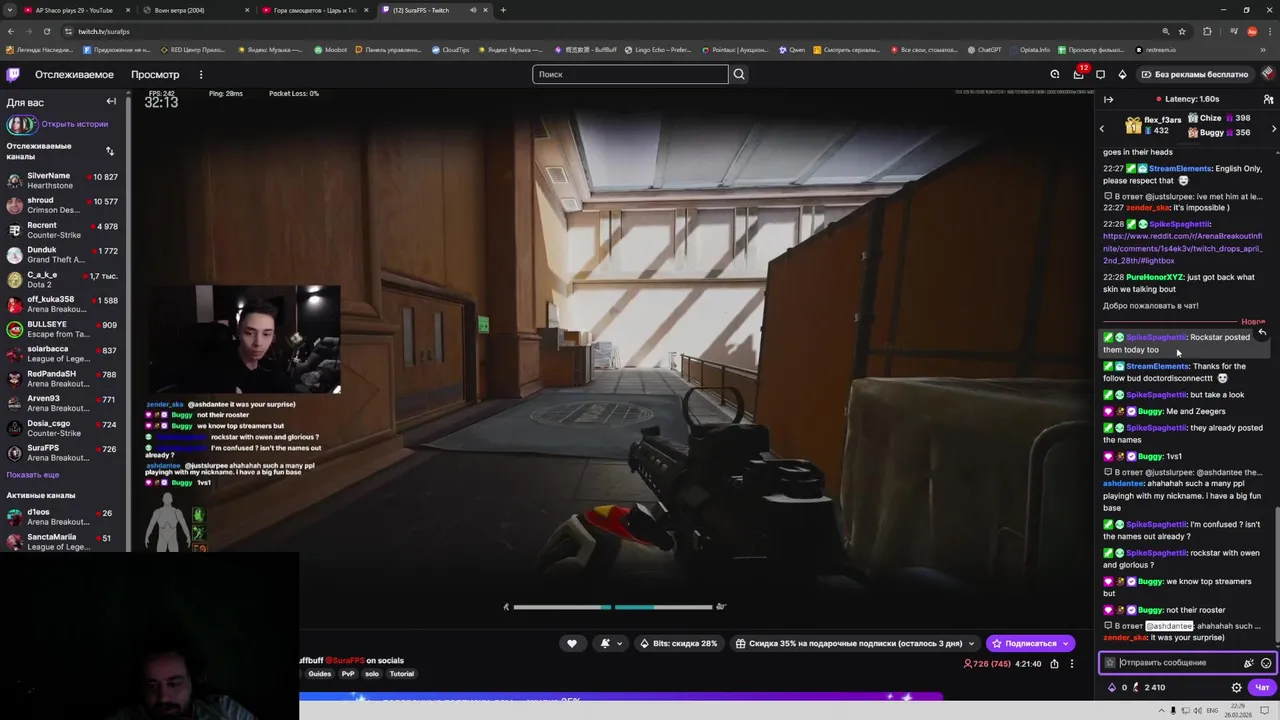Open BULLSEYE channel in sidebar
Viewport: 1280px width, 720px height.
click(63, 329)
